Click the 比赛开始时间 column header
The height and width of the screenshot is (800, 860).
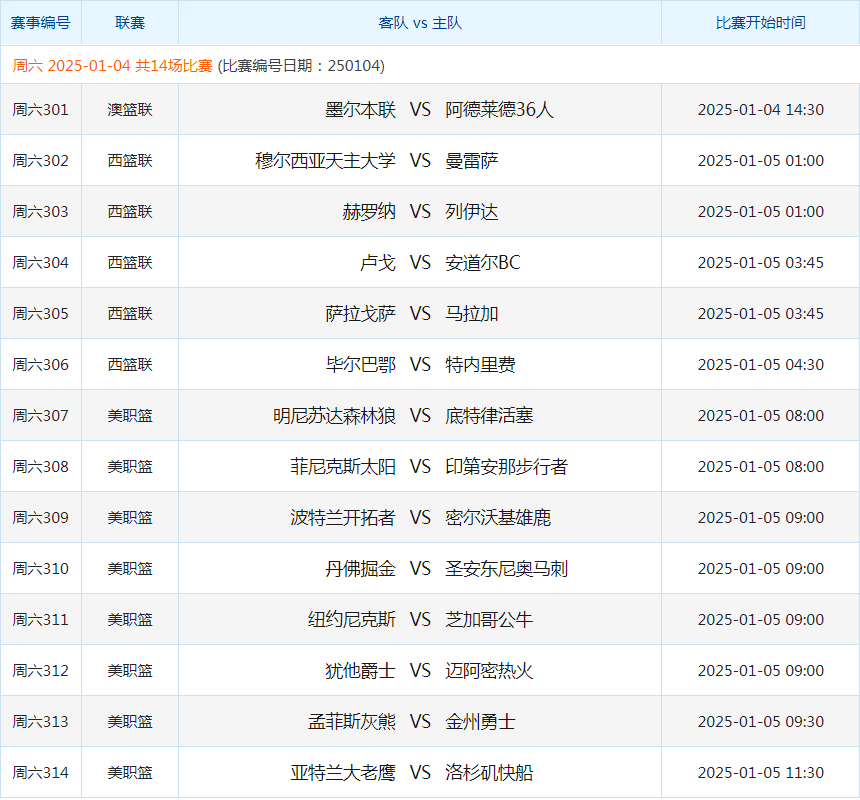761,23
